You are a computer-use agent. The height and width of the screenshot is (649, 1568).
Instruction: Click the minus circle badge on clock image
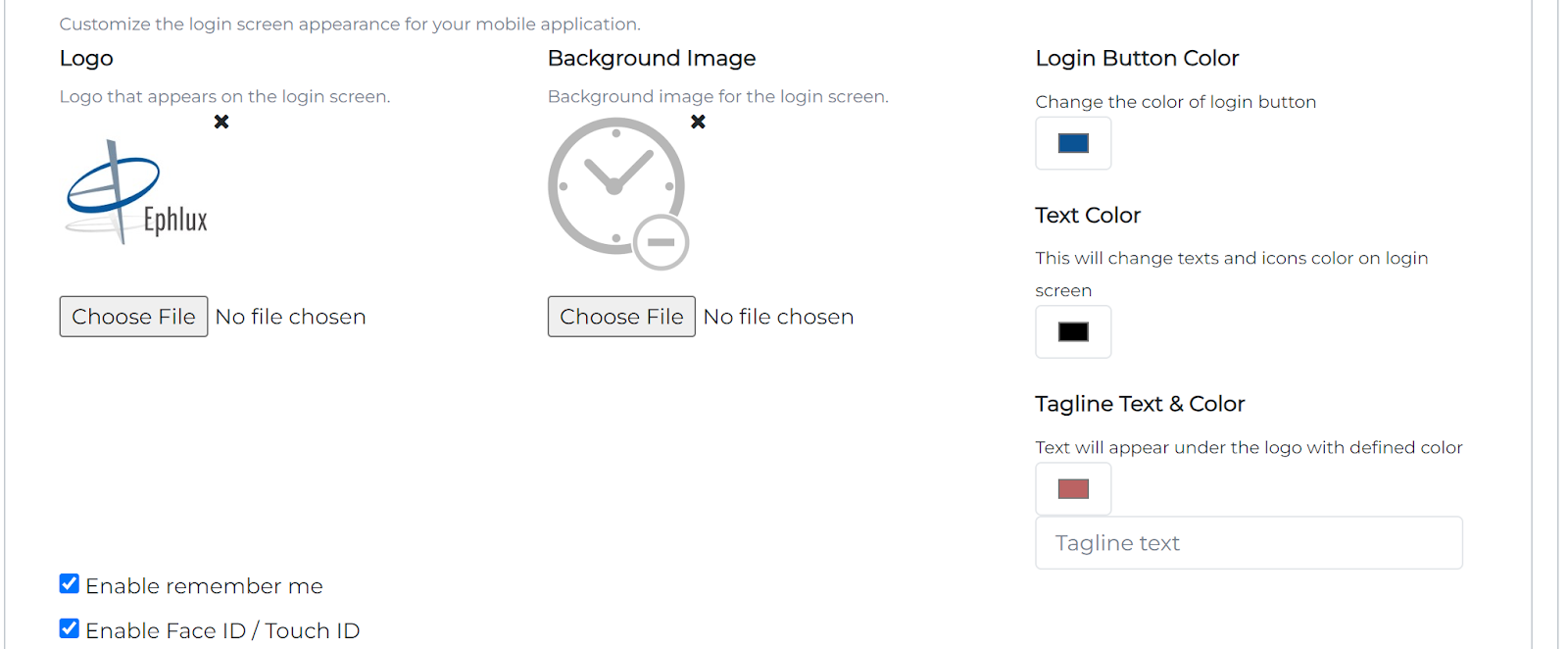click(x=661, y=242)
